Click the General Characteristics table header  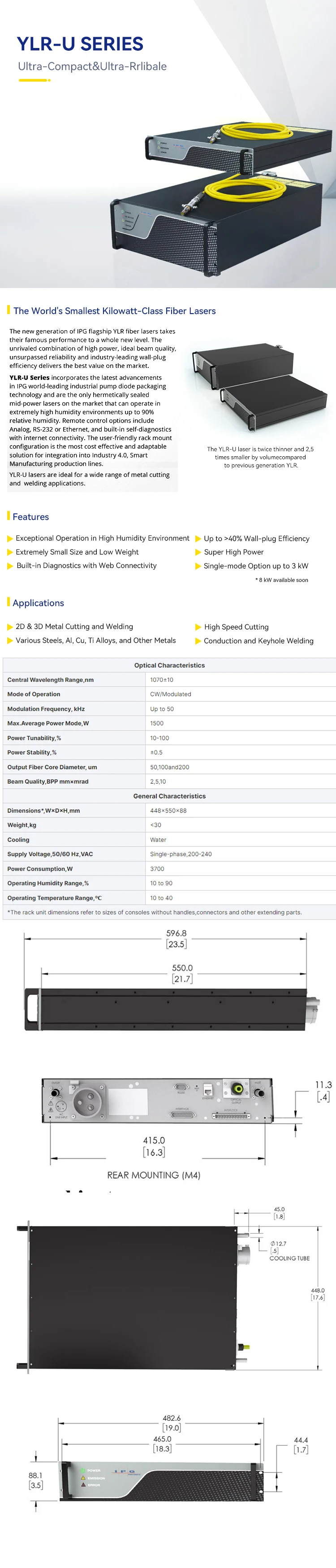tap(169, 796)
